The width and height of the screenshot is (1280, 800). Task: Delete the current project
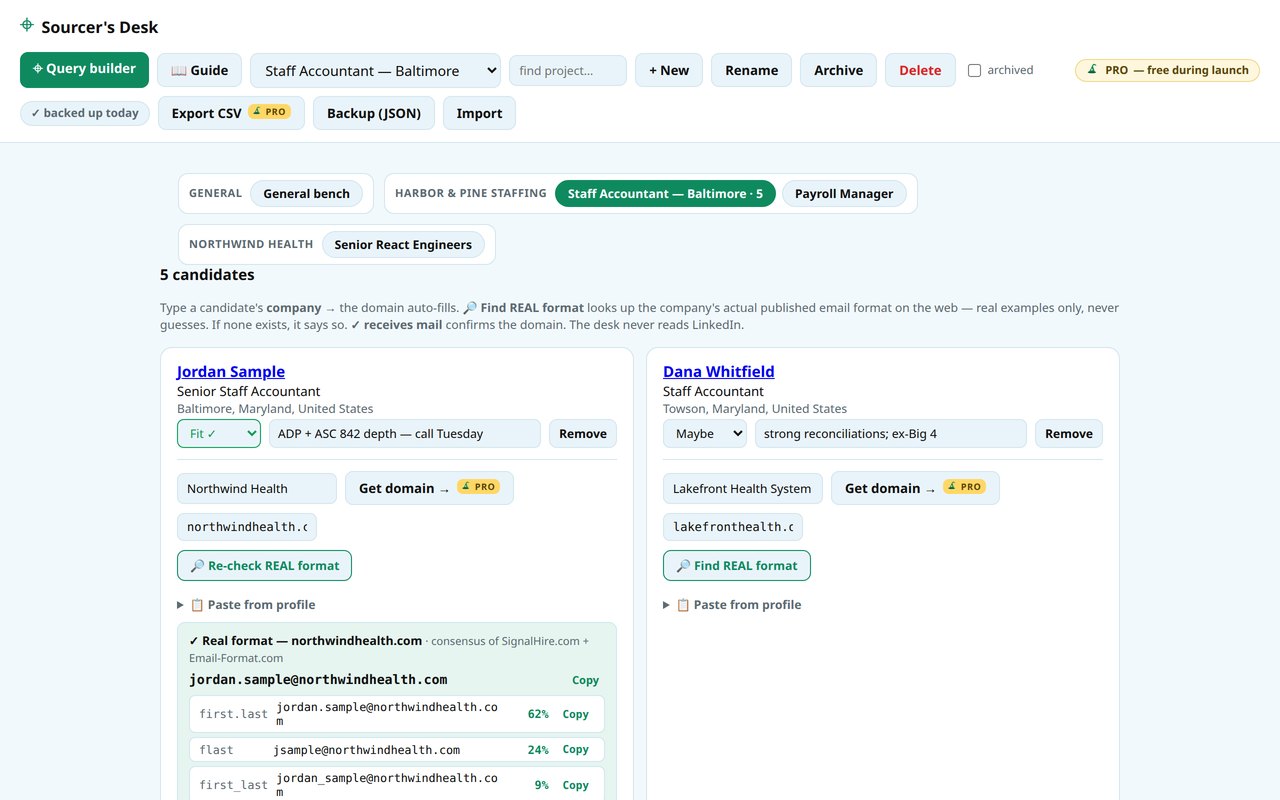[x=920, y=70]
